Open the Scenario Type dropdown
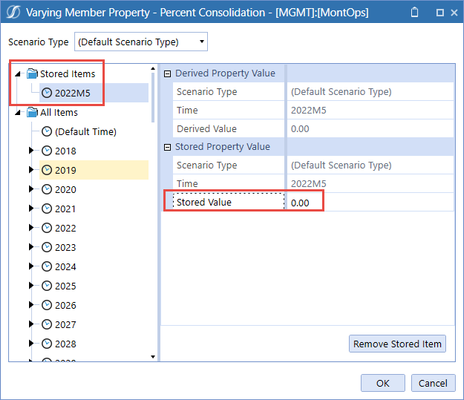 tap(141, 42)
